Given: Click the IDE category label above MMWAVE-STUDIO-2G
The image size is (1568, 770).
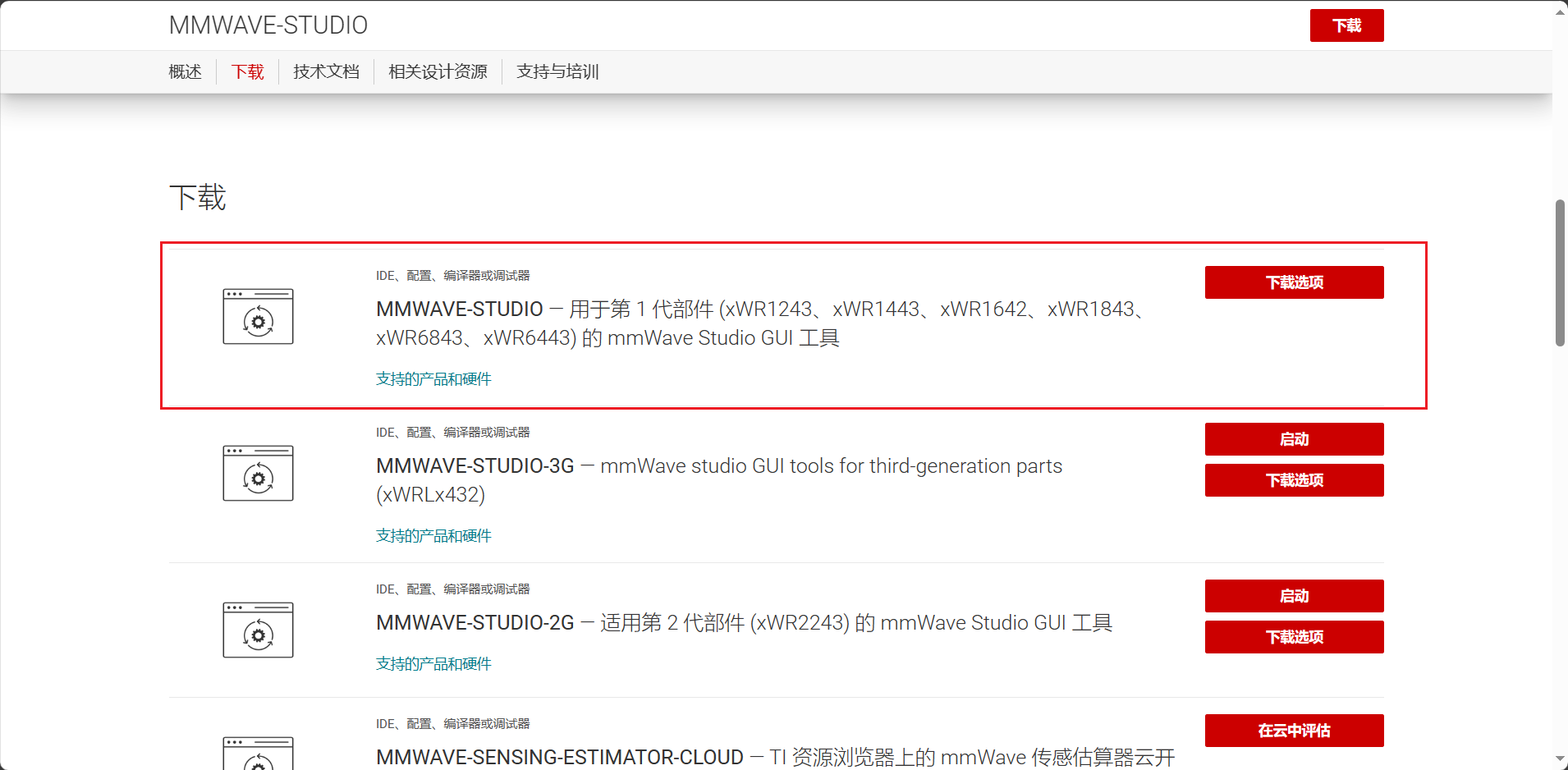Looking at the screenshot, I should (x=453, y=589).
